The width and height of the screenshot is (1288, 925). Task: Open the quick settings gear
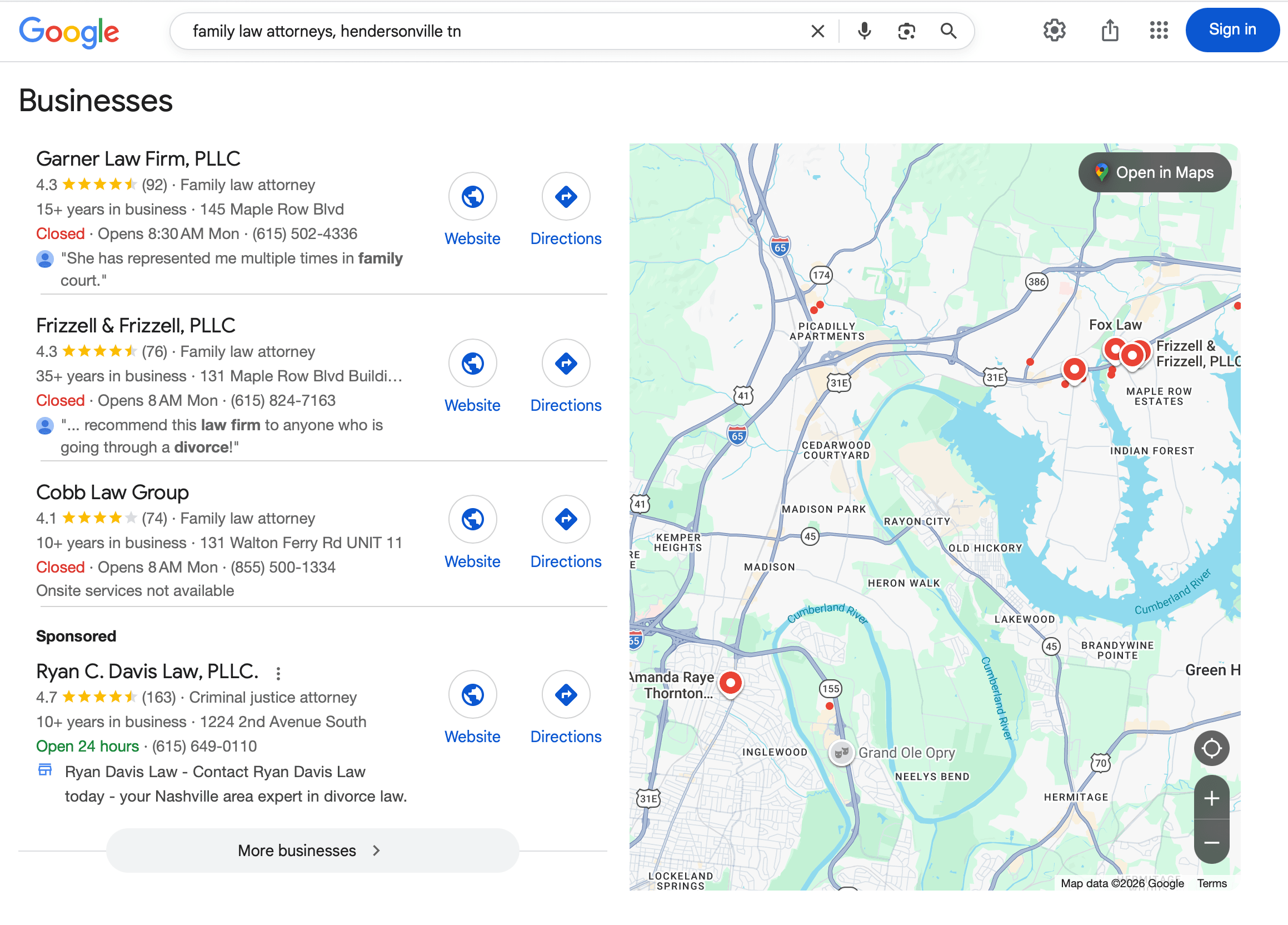tap(1054, 30)
